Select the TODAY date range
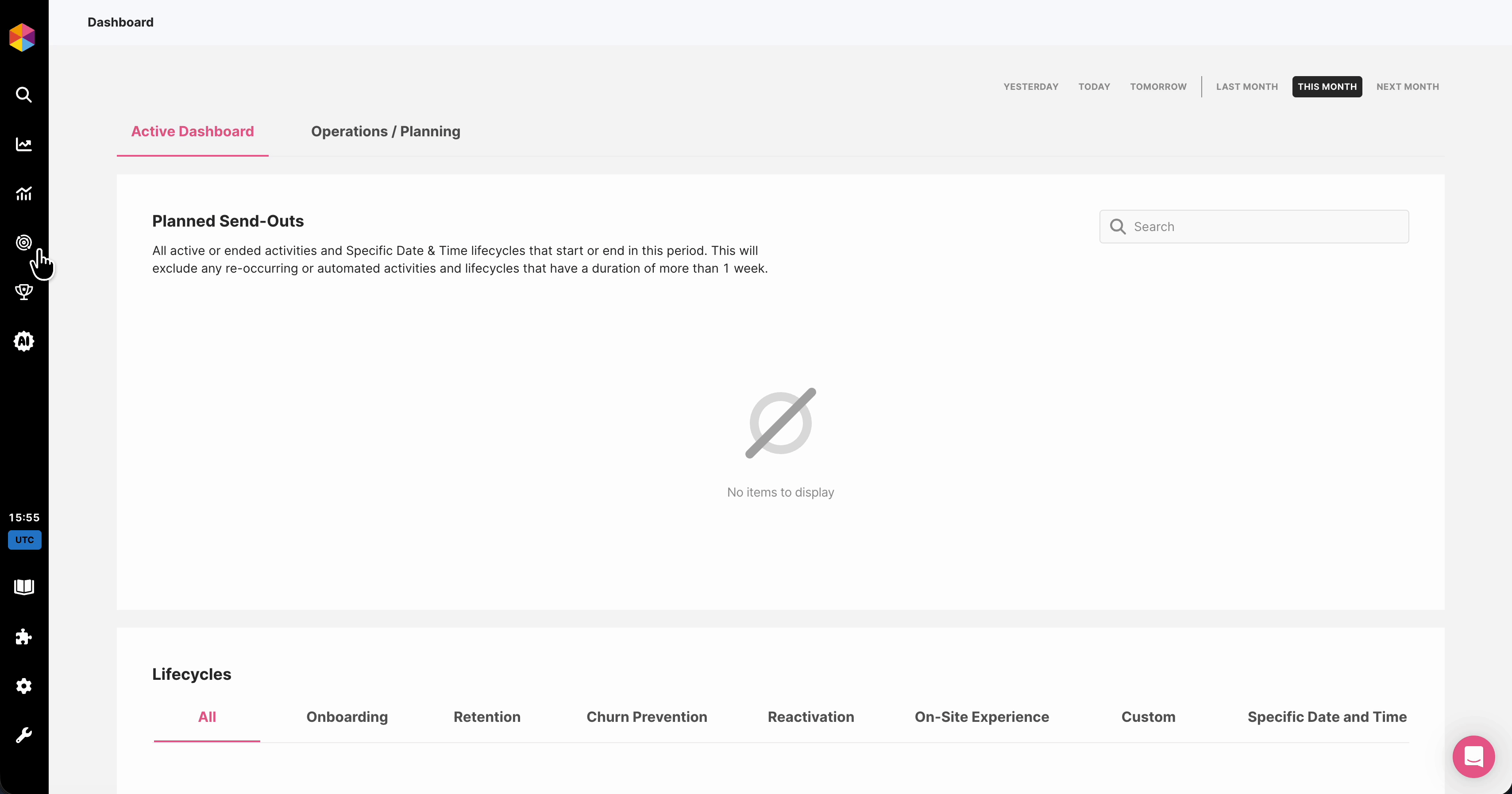Screen dimensions: 1512x794 click(x=1094, y=87)
